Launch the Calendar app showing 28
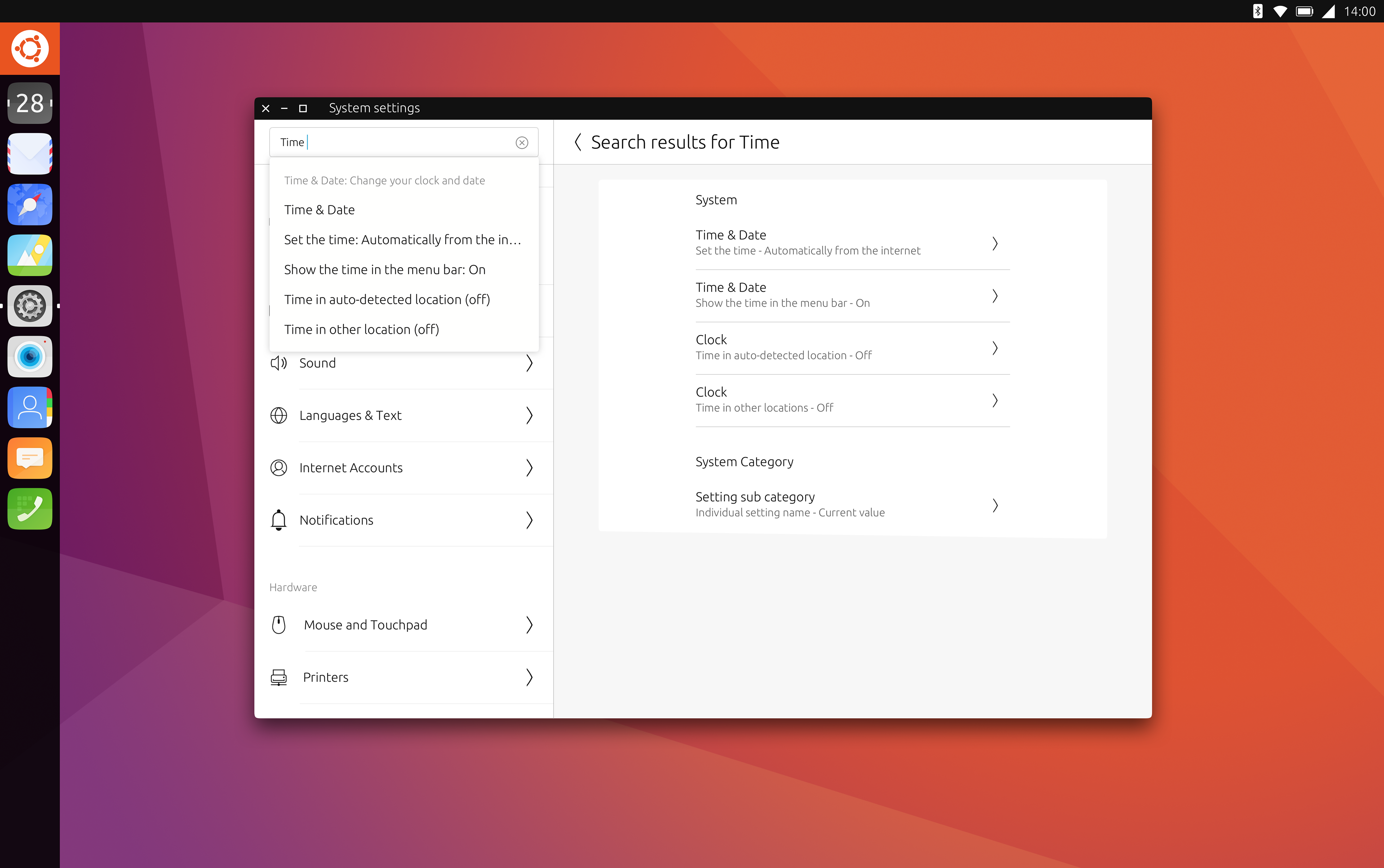This screenshot has height=868, width=1384. point(30,103)
